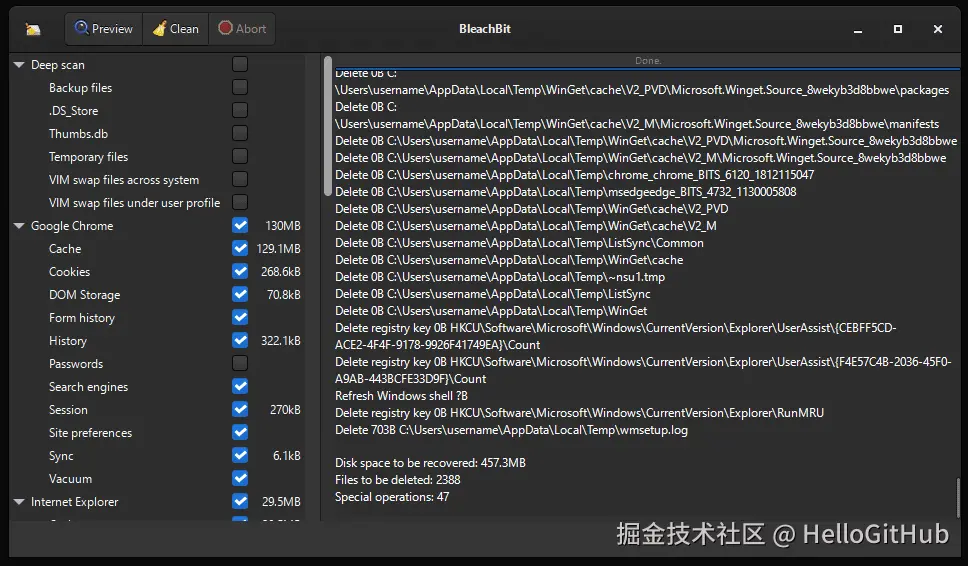Select the Thumbs.db item

tap(78, 134)
